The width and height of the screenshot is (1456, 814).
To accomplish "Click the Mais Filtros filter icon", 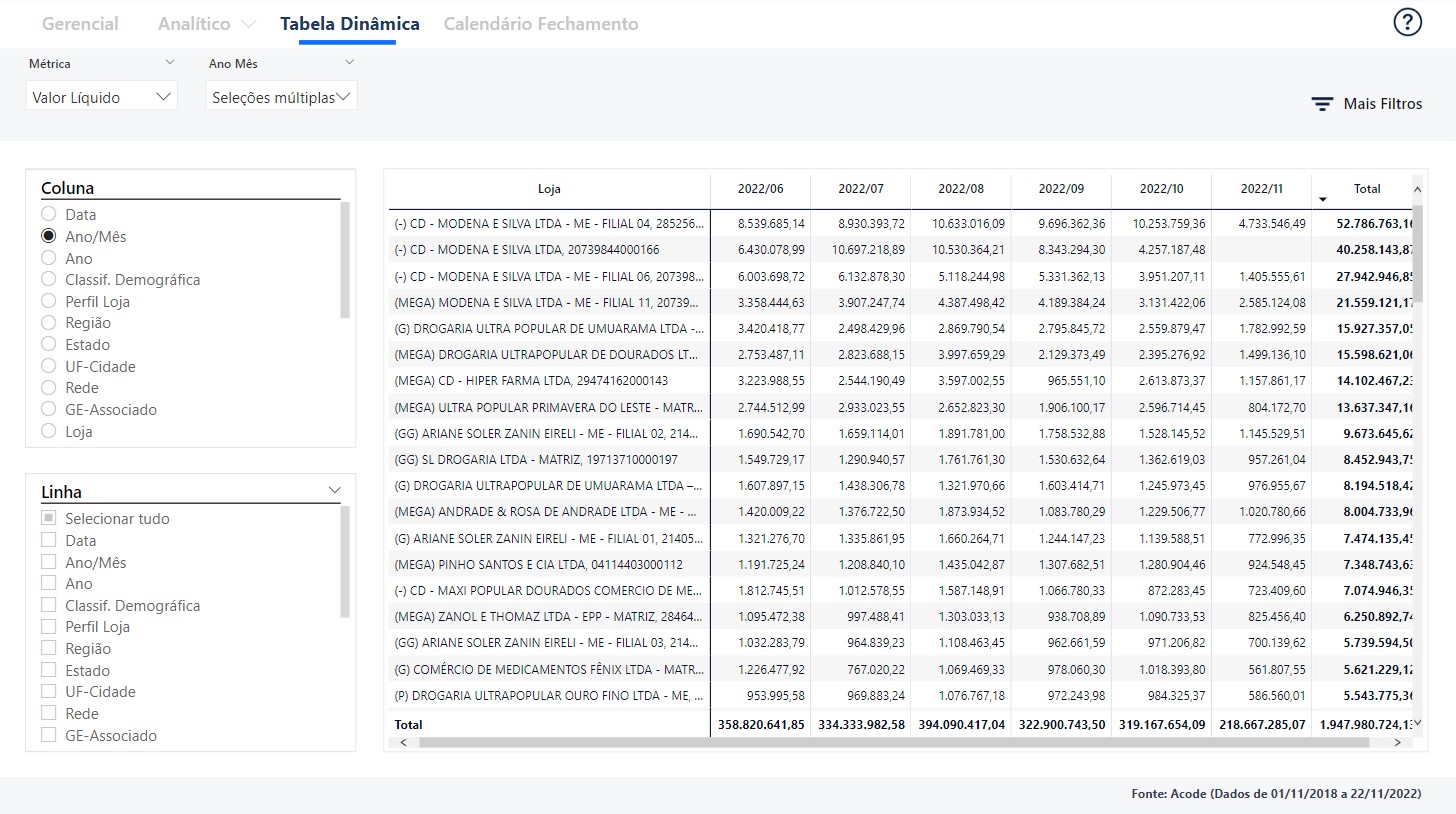I will point(1322,104).
